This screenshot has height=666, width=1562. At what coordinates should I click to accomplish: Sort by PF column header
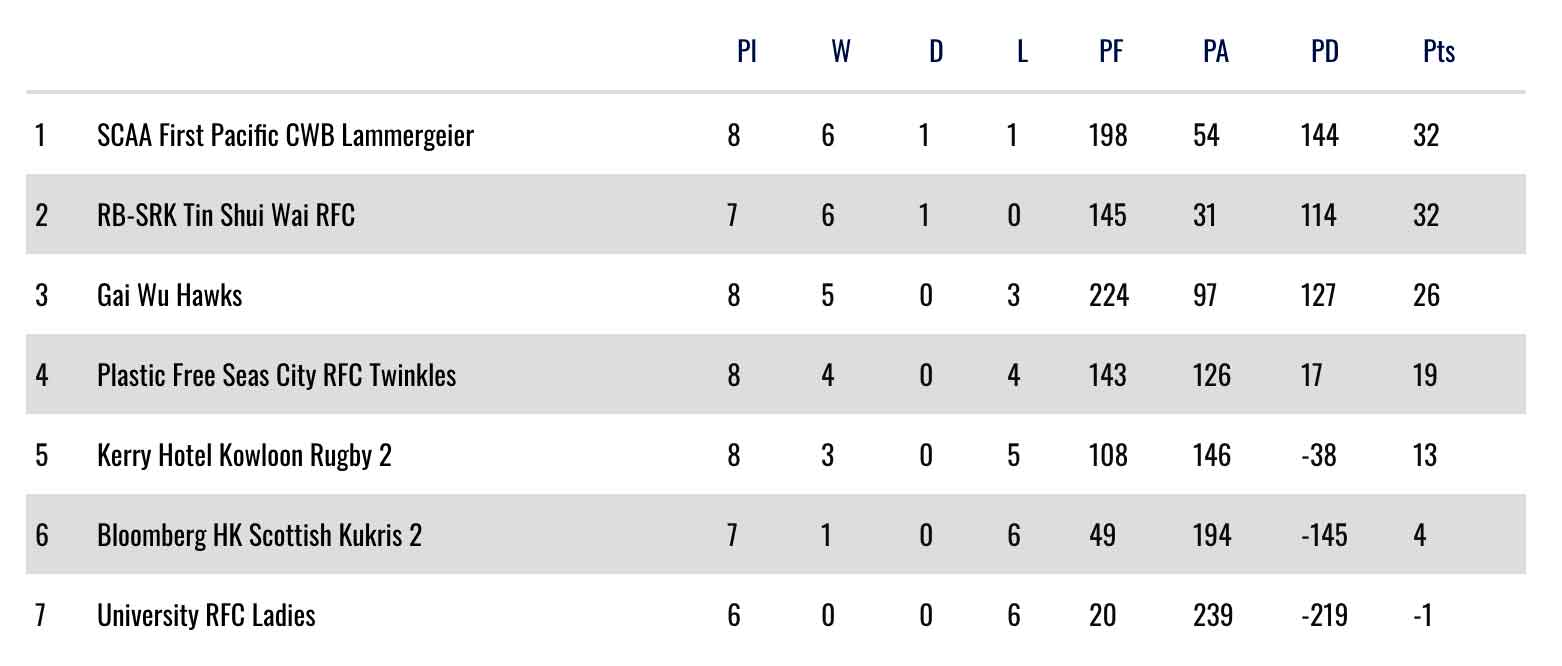coord(1111,52)
